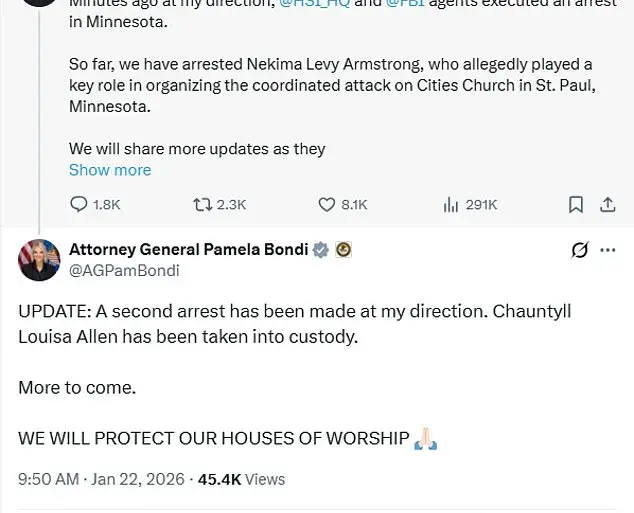This screenshot has width=634, height=513.
Task: Click the 45.4K Views count
Action: coord(241,480)
